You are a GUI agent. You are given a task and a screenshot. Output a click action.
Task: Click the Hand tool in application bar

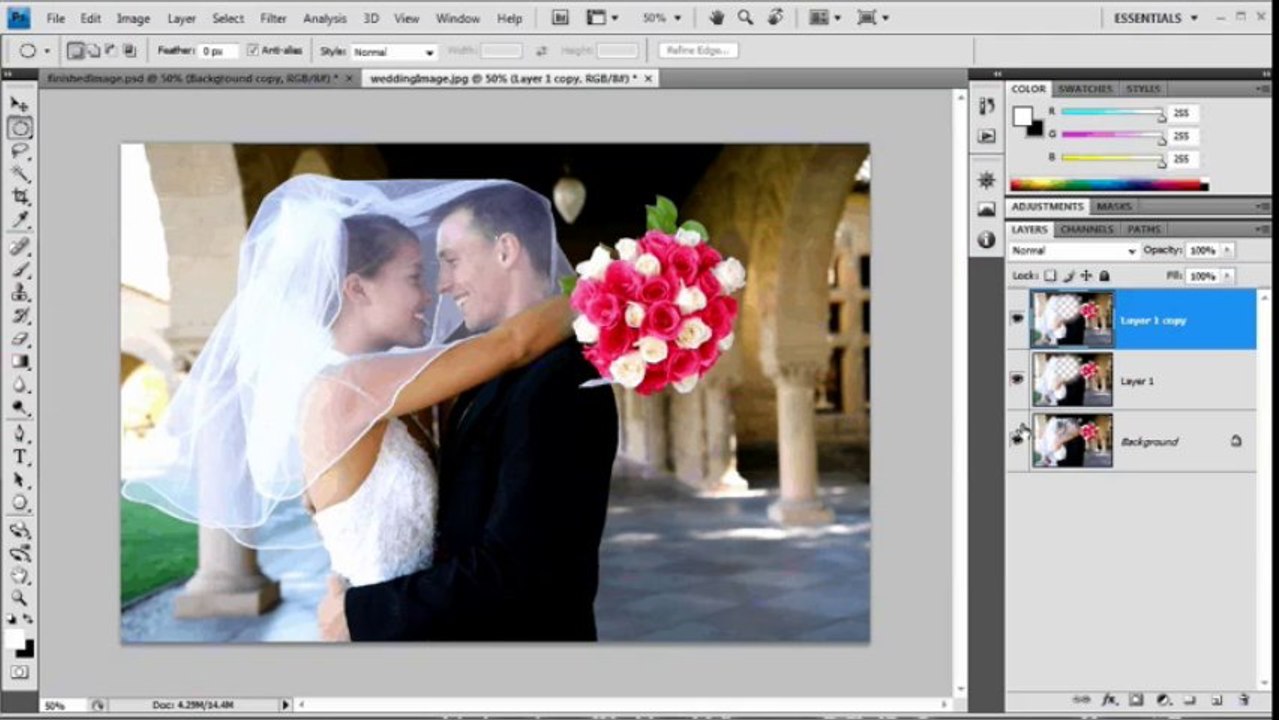716,18
